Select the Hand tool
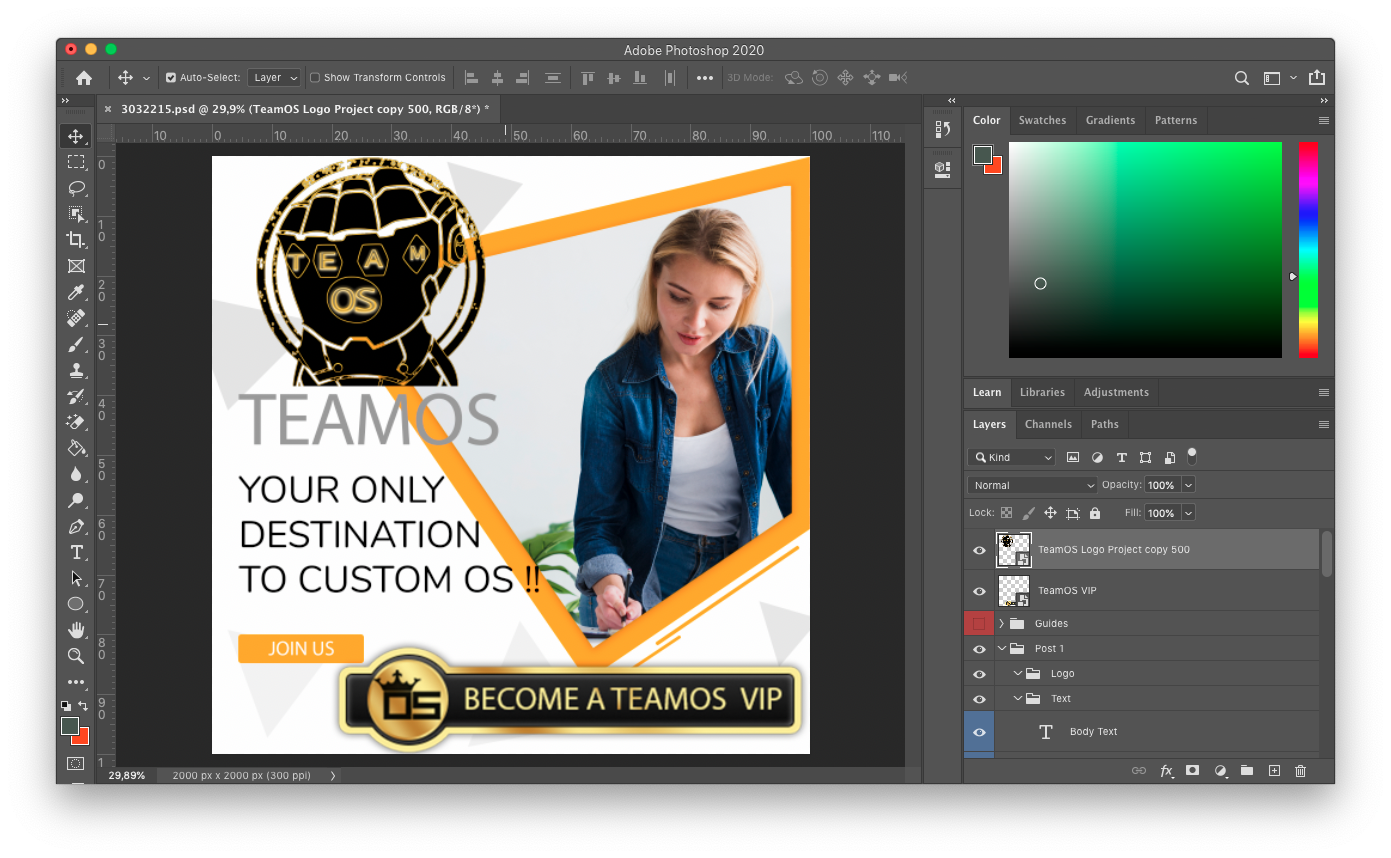Screen dimensions: 1391x858 tap(76, 630)
